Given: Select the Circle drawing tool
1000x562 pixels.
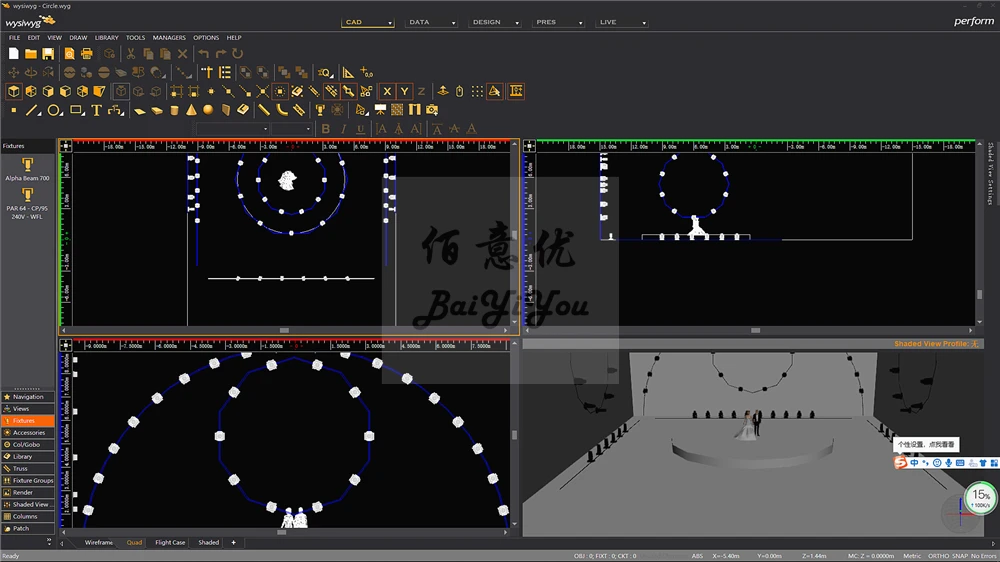Looking at the screenshot, I should [x=55, y=110].
